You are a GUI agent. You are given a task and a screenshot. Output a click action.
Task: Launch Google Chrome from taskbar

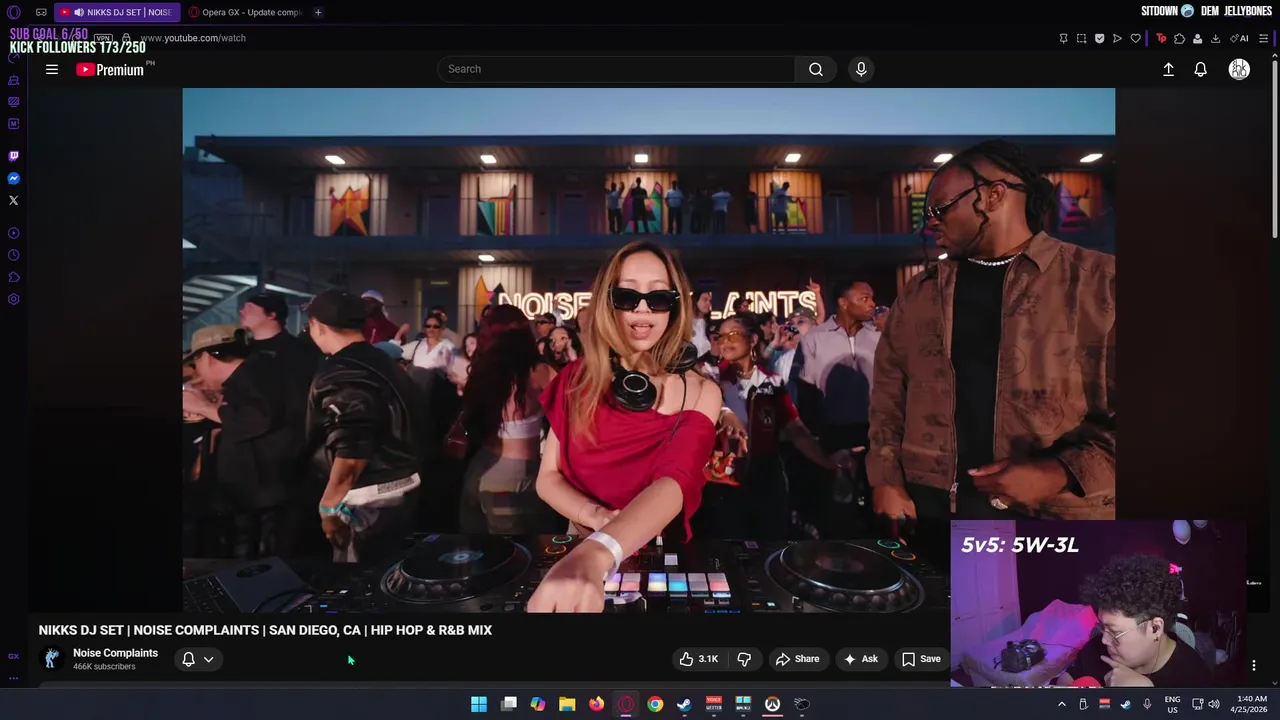point(655,704)
